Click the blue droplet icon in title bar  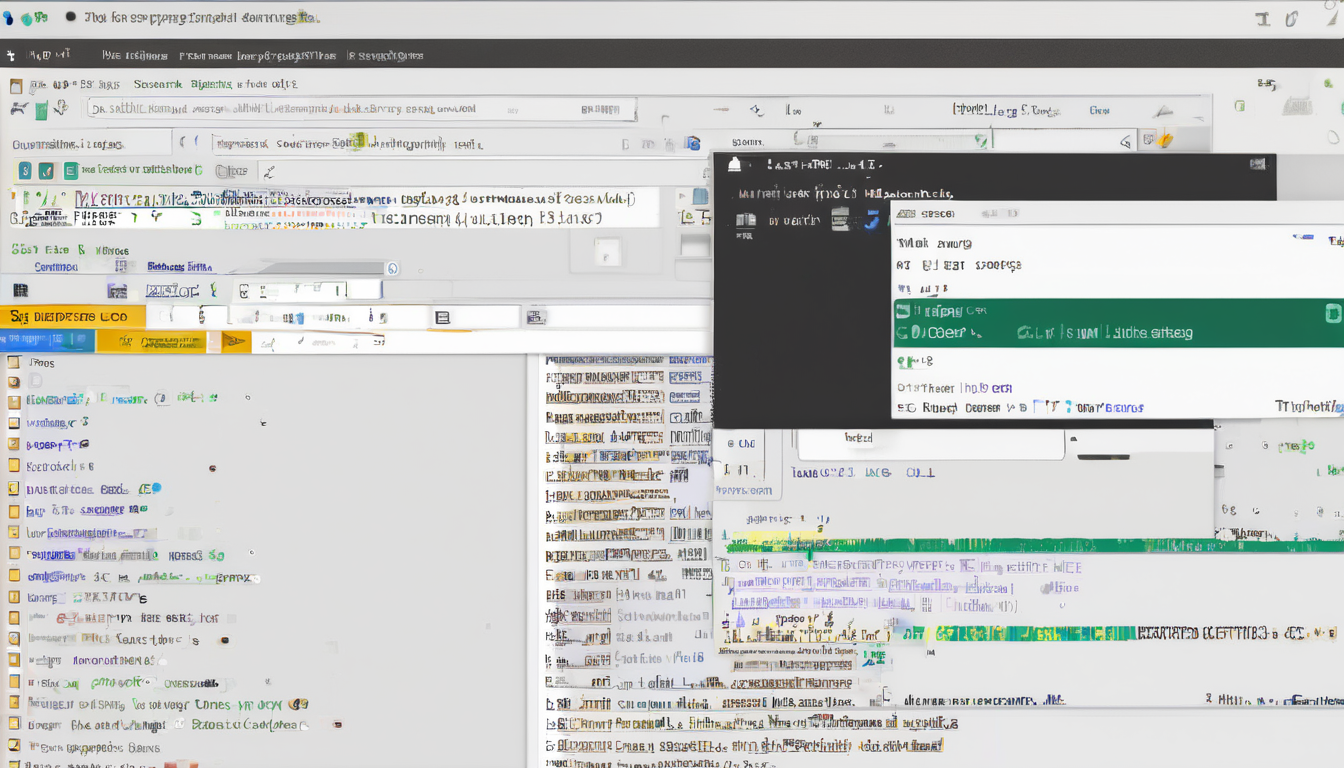click(x=9, y=18)
